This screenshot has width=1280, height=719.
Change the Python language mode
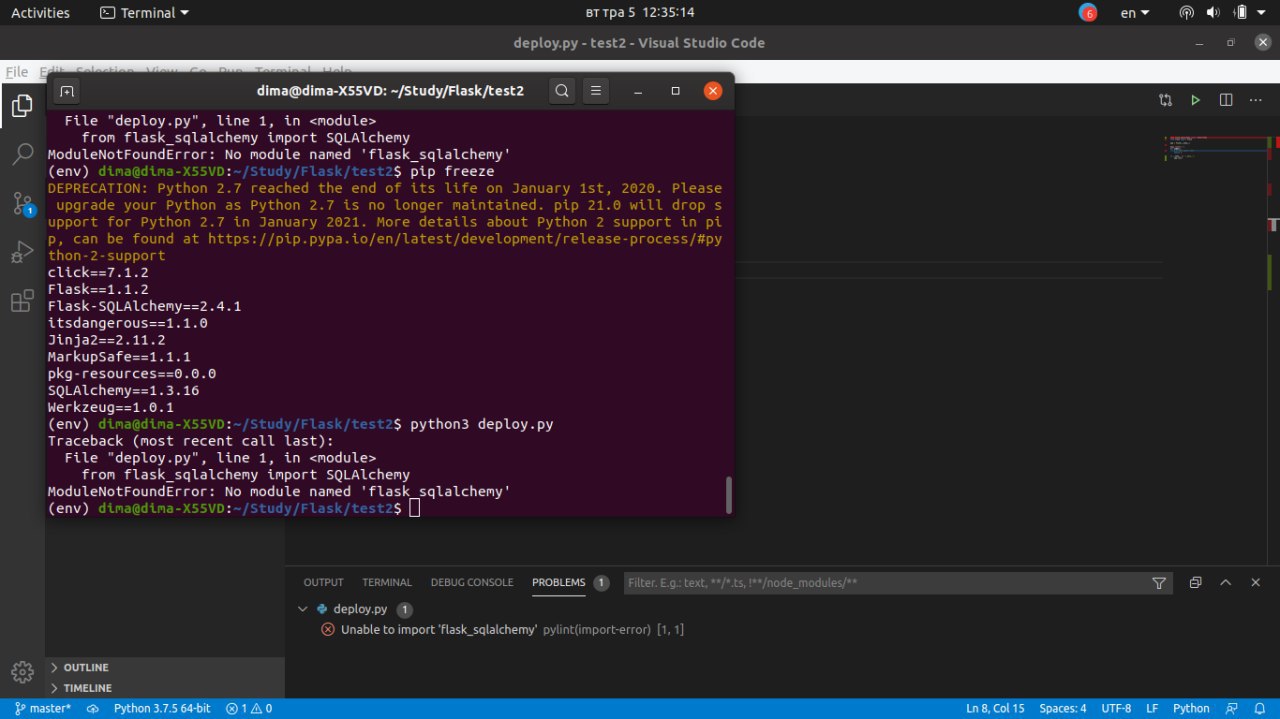point(1191,708)
